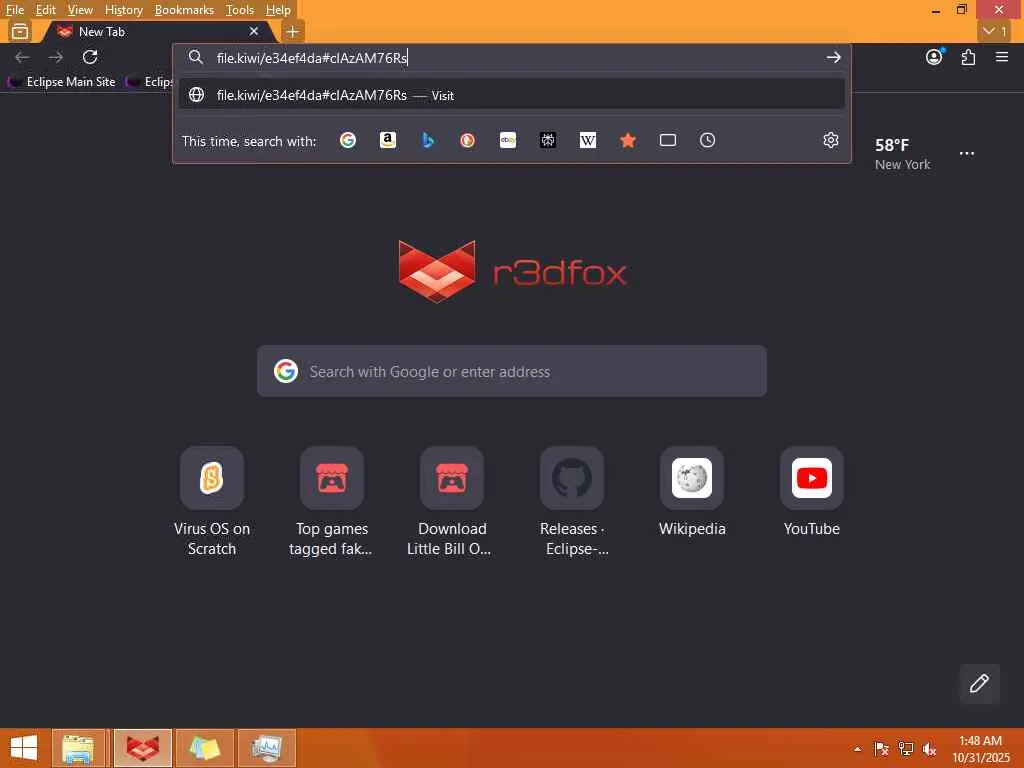Search bookmarks via the star icon
1024x768 pixels.
tap(628, 140)
